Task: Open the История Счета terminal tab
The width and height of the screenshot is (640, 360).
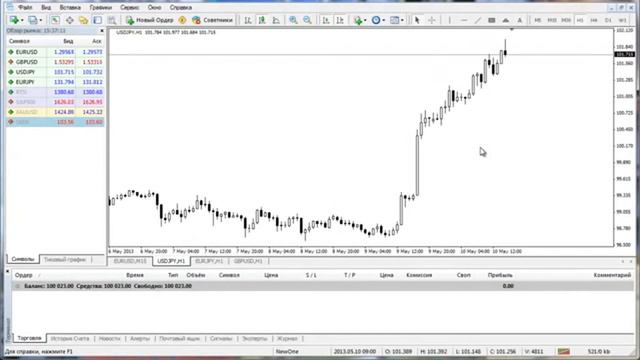Action: coord(70,338)
